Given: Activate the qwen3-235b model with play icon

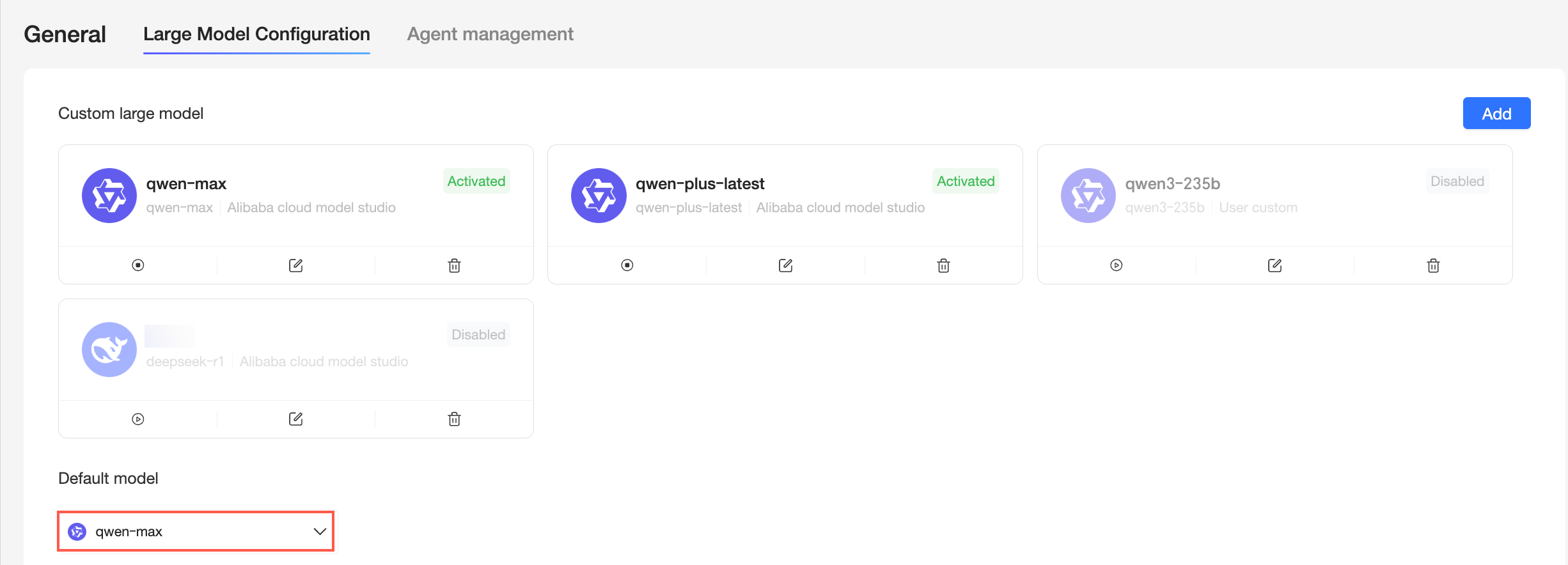Looking at the screenshot, I should point(1117,265).
